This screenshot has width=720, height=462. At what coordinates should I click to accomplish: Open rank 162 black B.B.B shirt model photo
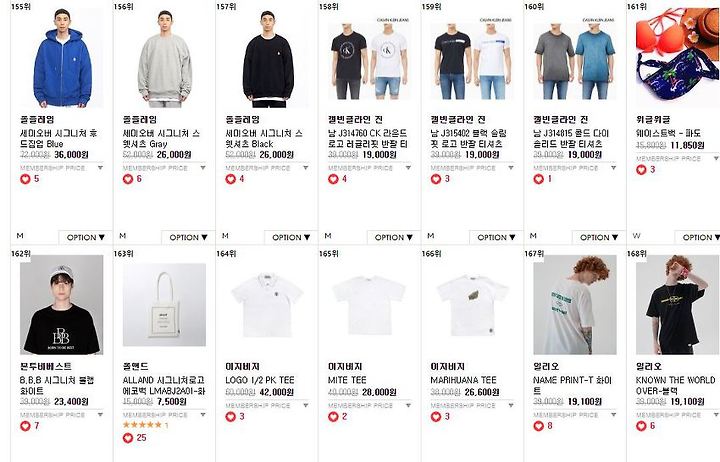coord(62,305)
